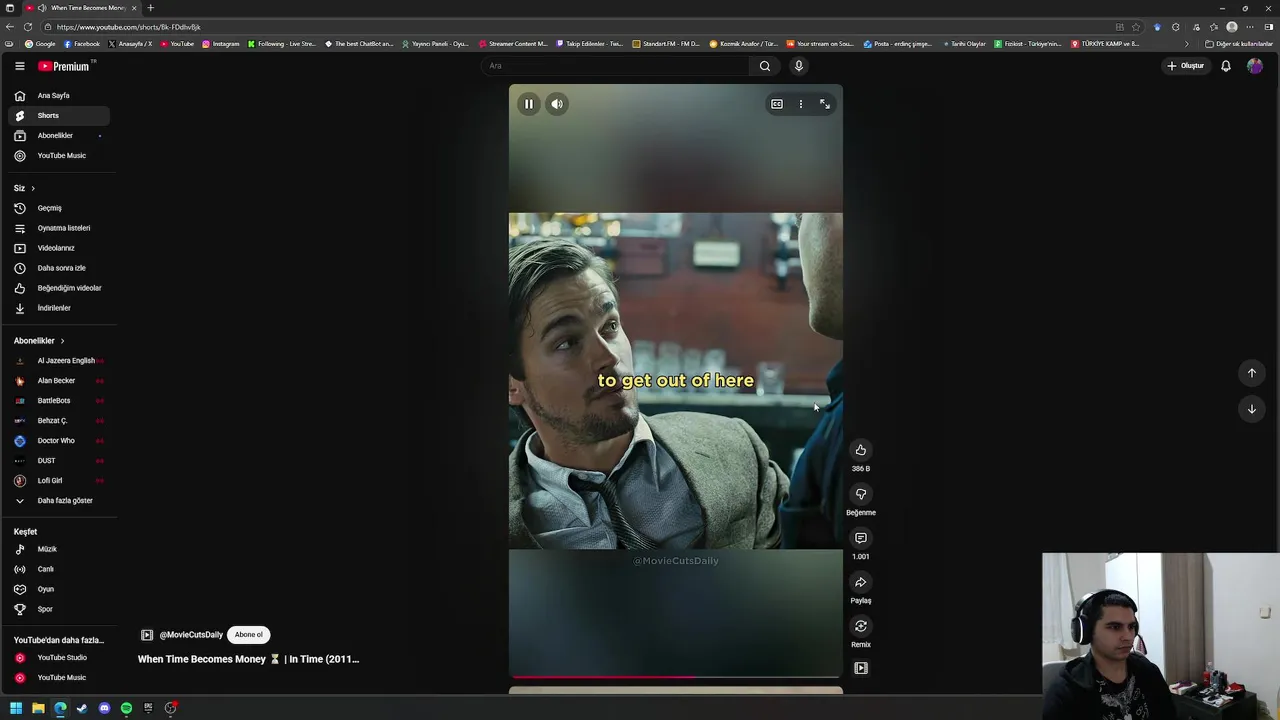1280x720 pixels.
Task: Open Abonelikler in the sidebar
Action: pyautogui.click(x=59, y=136)
